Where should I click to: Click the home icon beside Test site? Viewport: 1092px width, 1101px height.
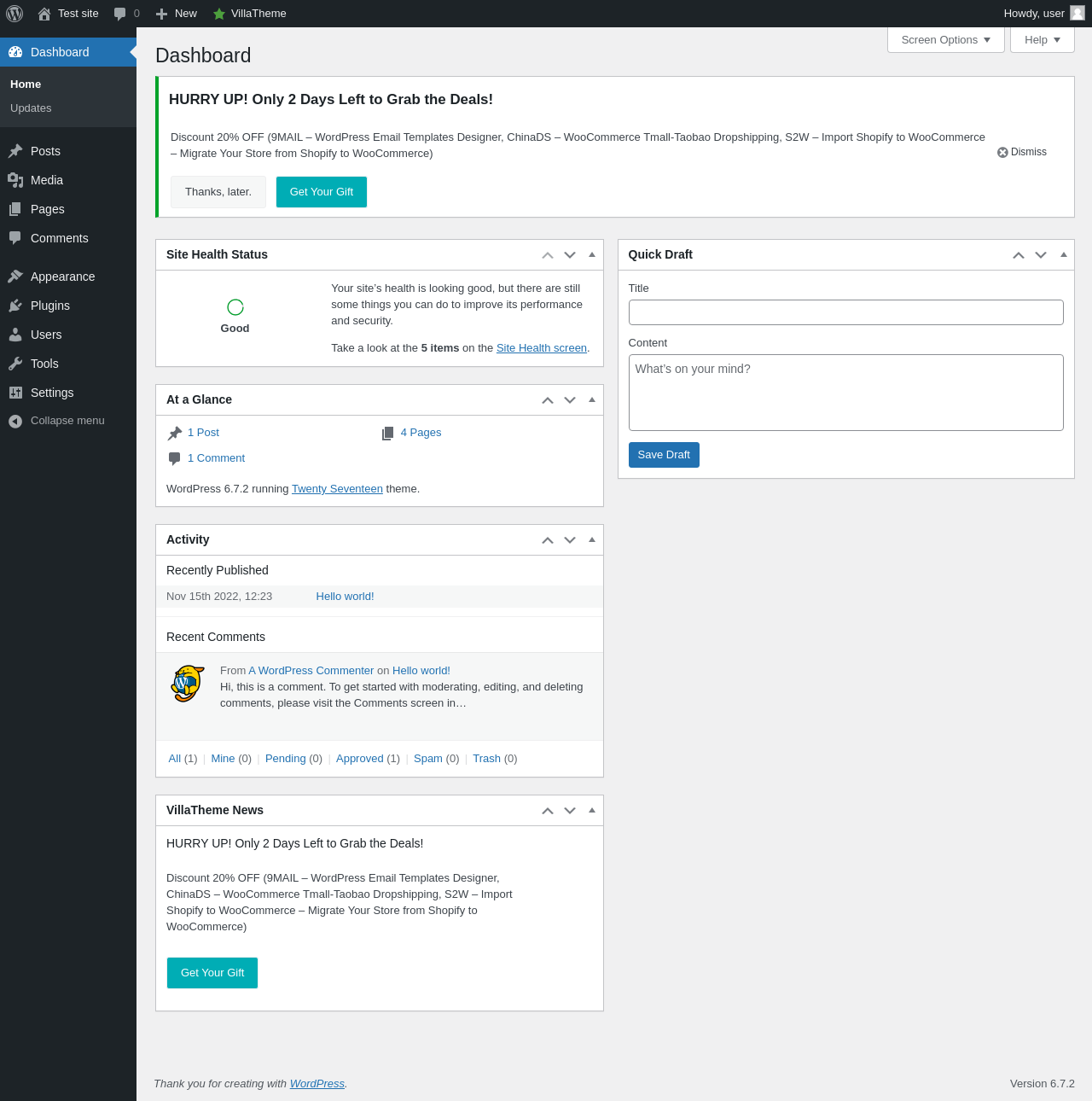pyautogui.click(x=44, y=14)
